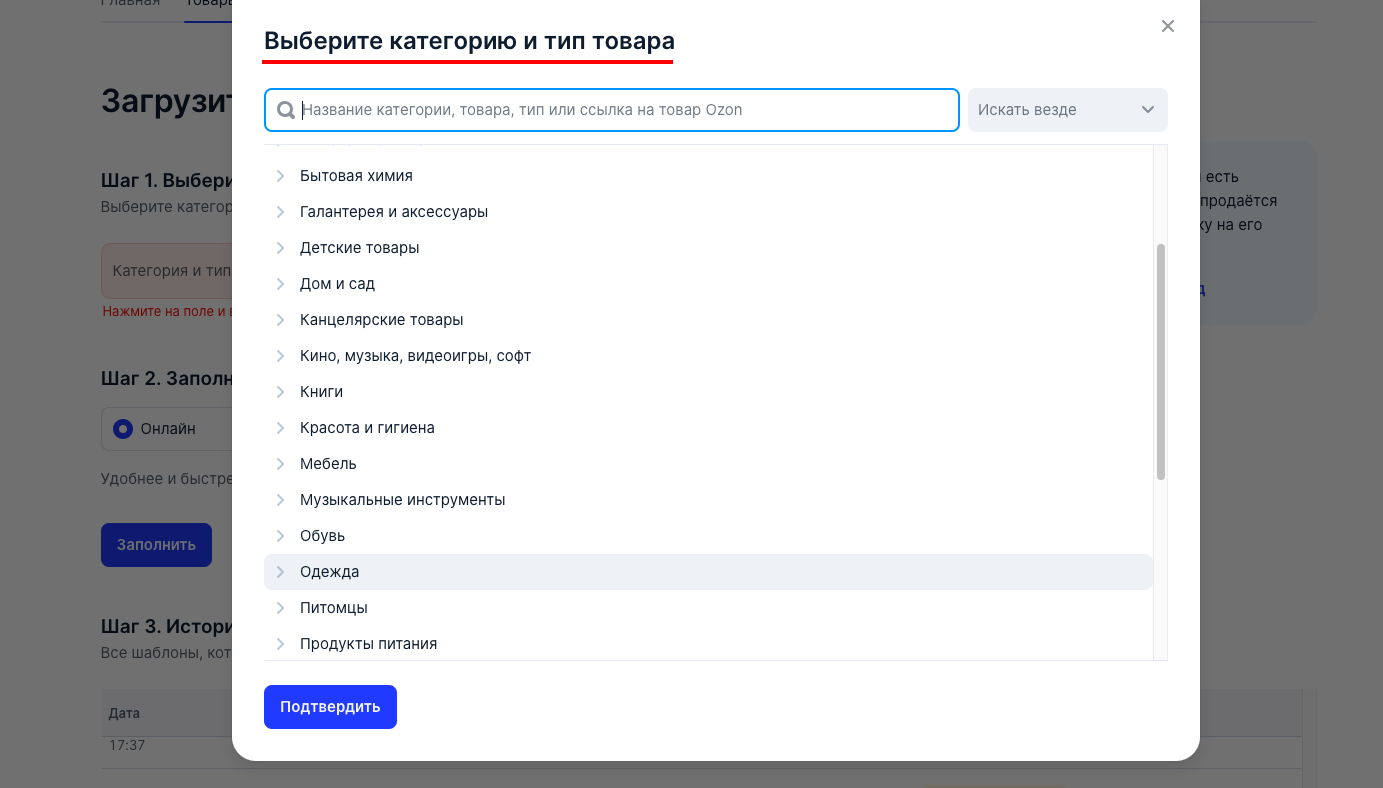
Task: Select the 'Продукты питания' category label
Action: 369,644
